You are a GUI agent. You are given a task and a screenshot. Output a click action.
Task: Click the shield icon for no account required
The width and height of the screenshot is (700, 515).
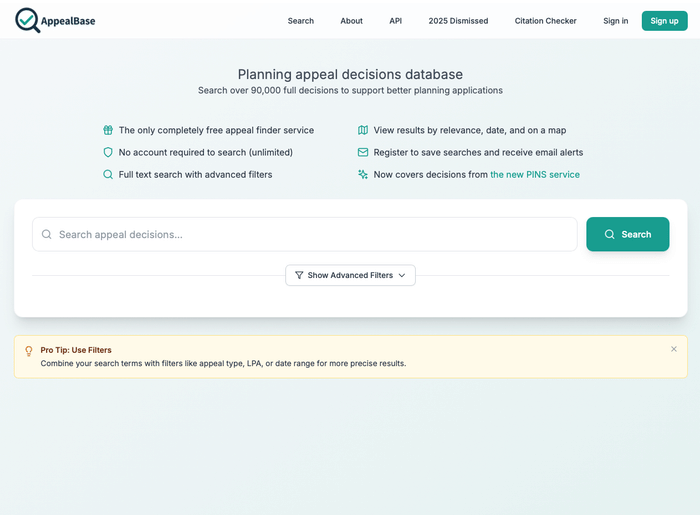click(x=108, y=152)
